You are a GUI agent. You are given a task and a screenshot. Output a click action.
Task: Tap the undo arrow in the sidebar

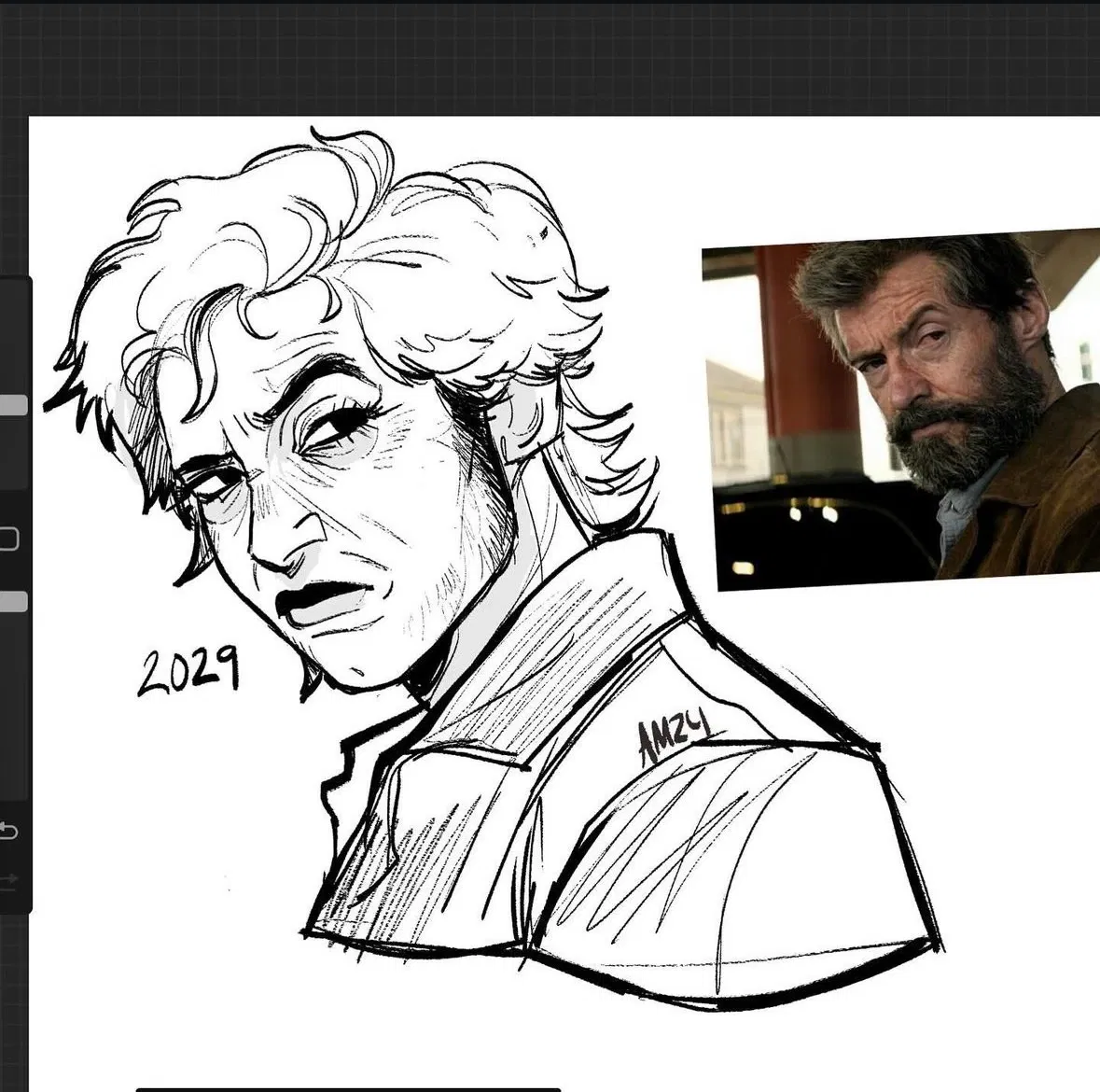[x=8, y=830]
